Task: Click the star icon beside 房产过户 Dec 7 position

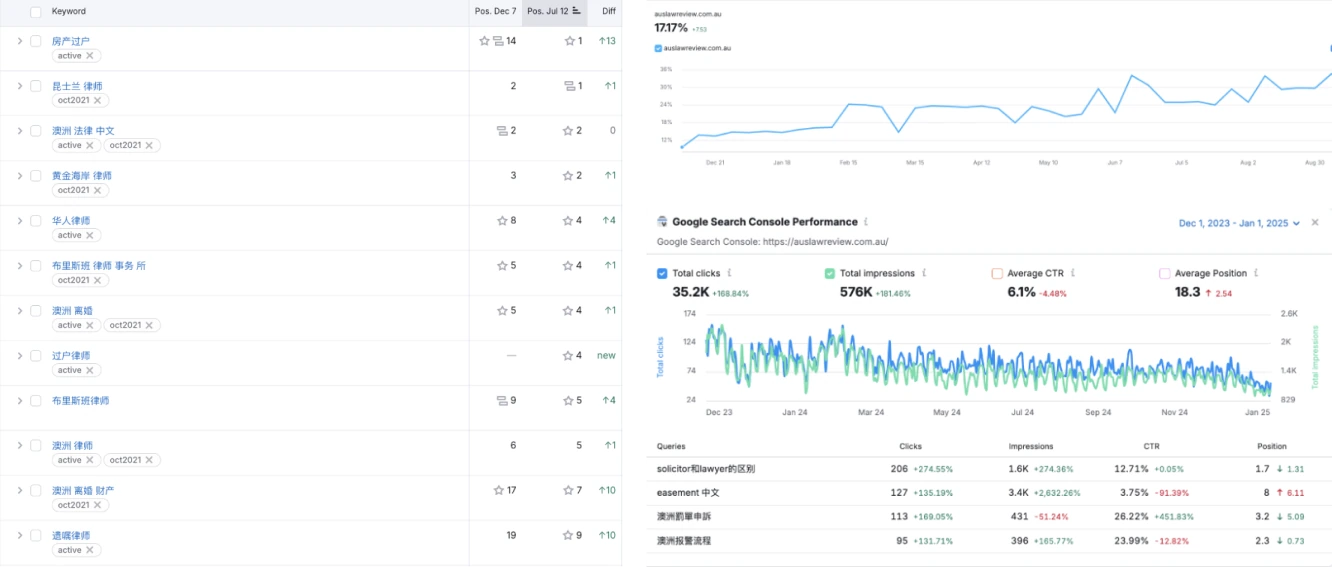Action: (485, 41)
